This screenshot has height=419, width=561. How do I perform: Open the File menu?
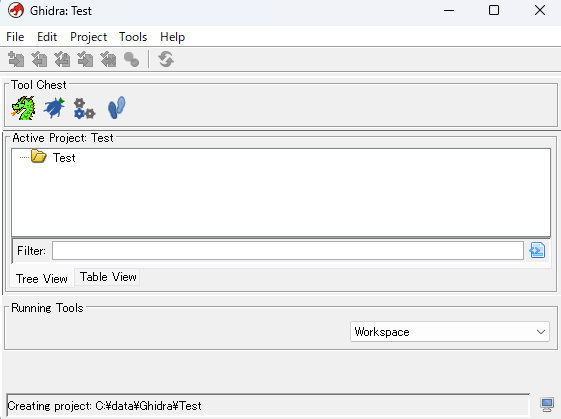click(x=15, y=37)
